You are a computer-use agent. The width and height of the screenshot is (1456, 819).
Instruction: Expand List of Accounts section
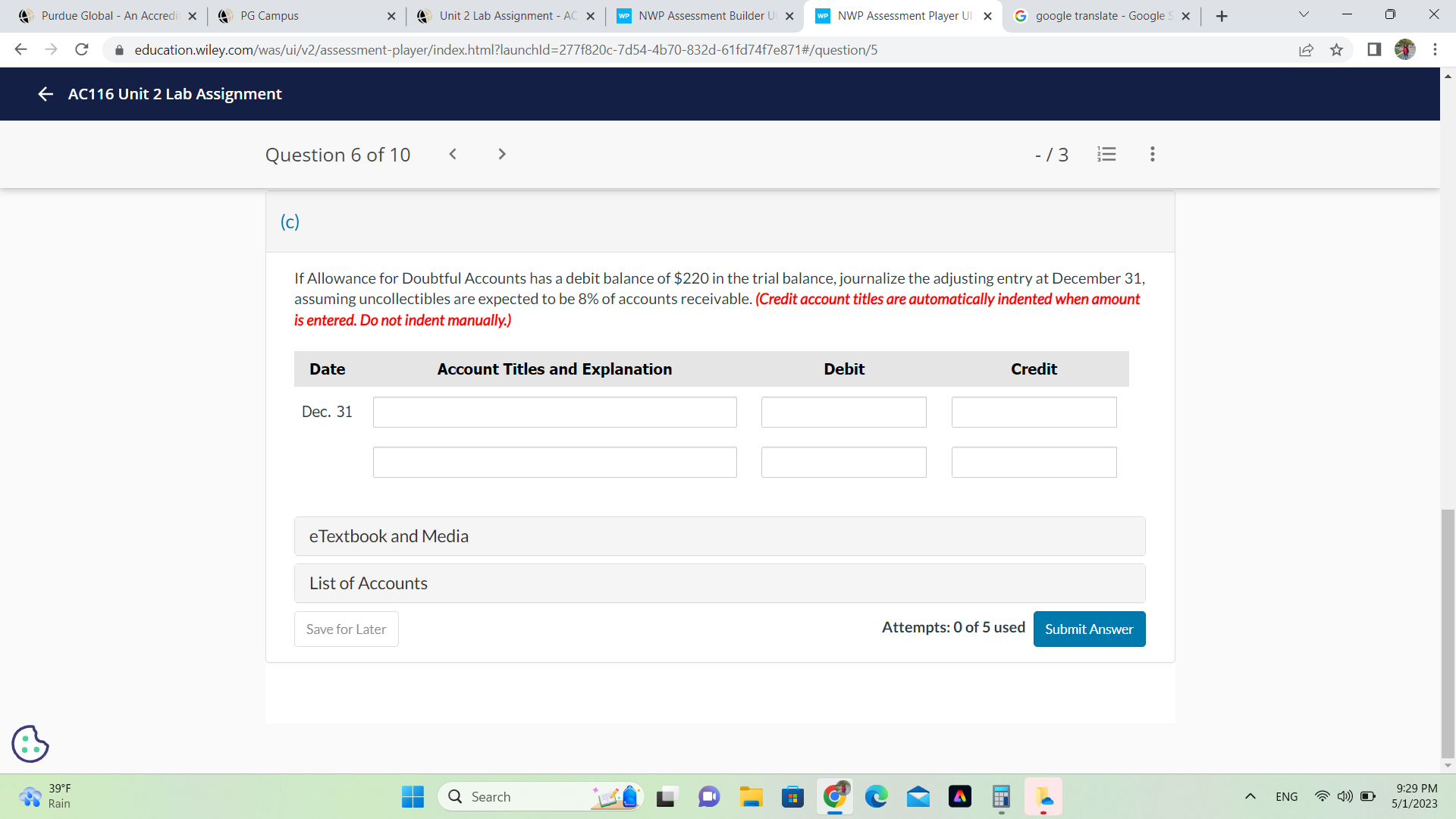click(719, 583)
